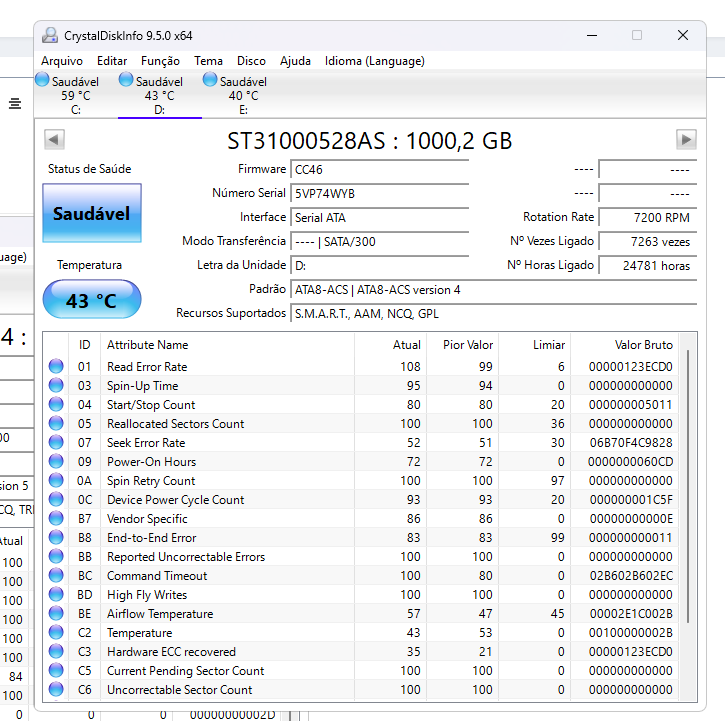The width and height of the screenshot is (725, 721).
Task: Click status orb for Temperature attribute C2
Action: (56, 632)
